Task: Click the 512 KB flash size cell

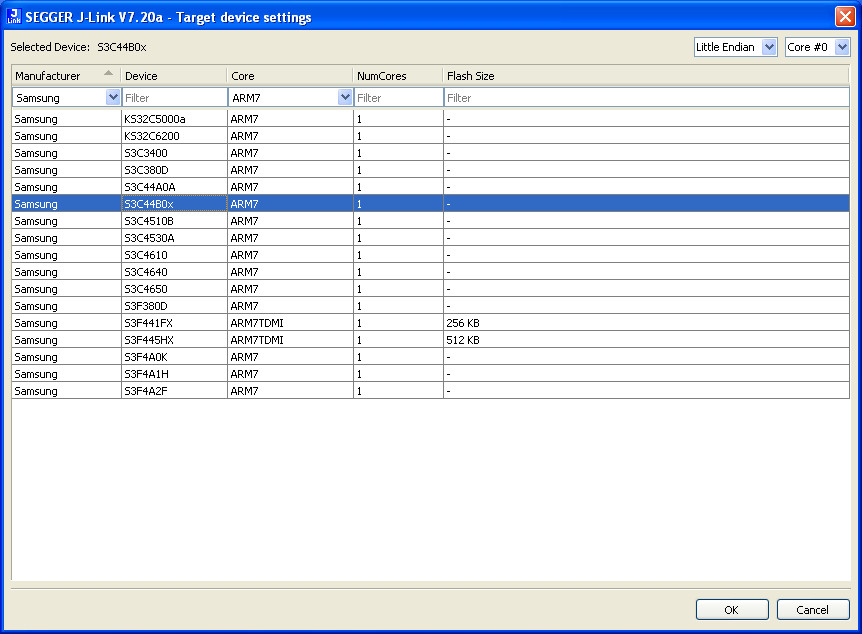Action: (x=646, y=340)
